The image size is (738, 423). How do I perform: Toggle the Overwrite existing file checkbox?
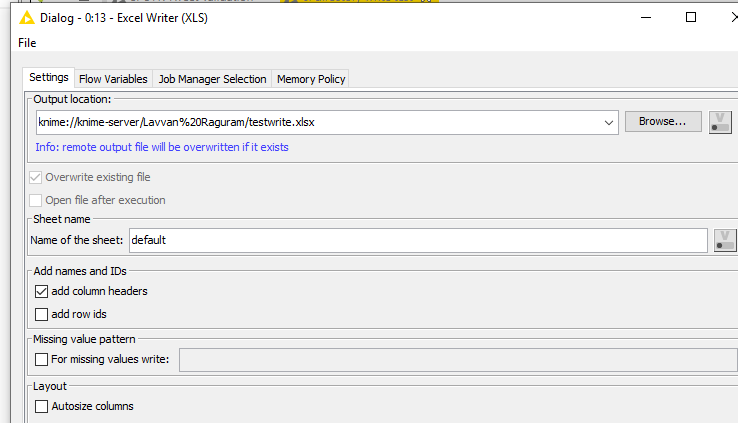(37, 177)
